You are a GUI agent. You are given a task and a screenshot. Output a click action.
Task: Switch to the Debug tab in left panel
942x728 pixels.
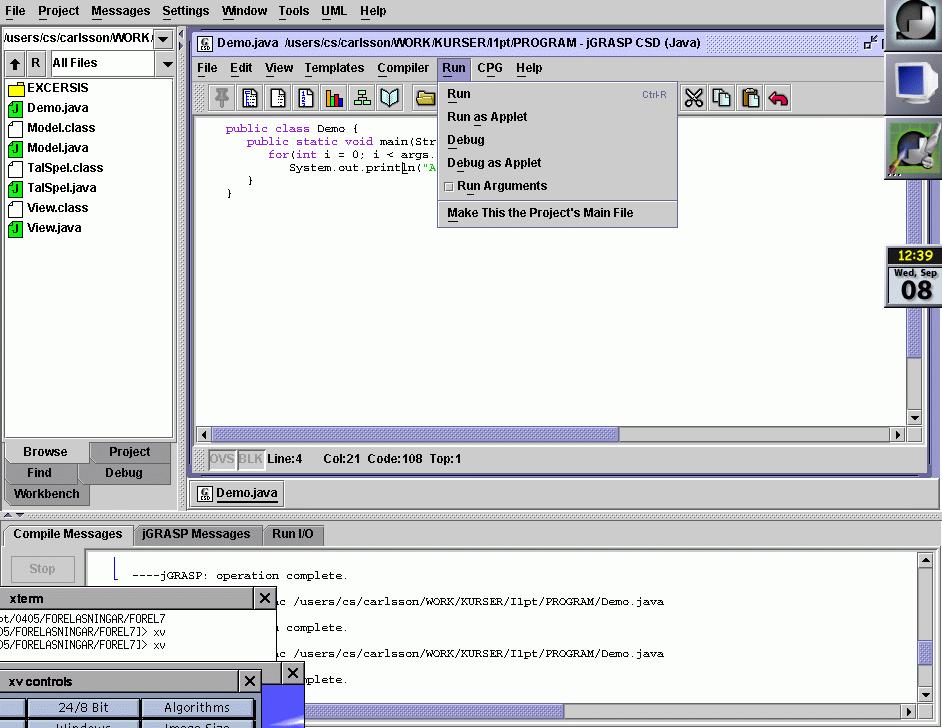click(x=124, y=473)
